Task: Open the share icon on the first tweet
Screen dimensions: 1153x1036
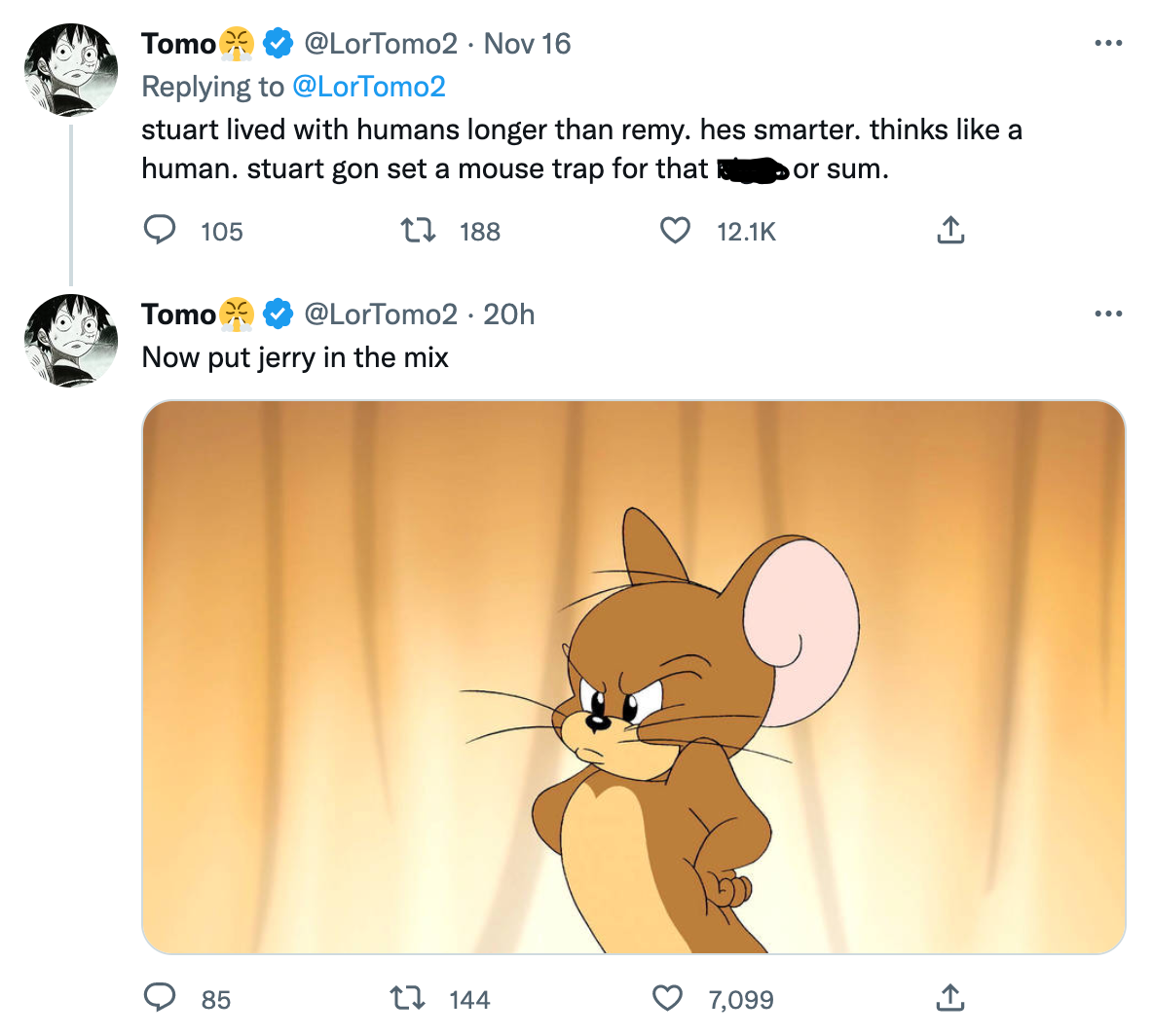Action: tap(949, 230)
